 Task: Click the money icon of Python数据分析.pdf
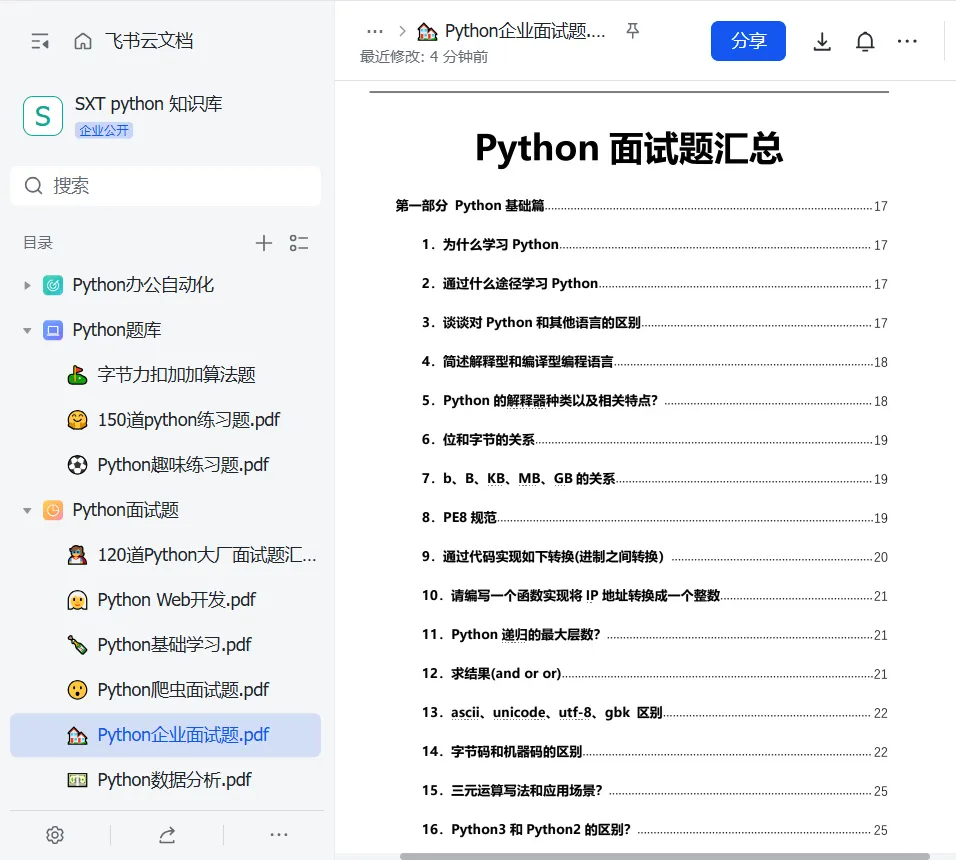77,780
